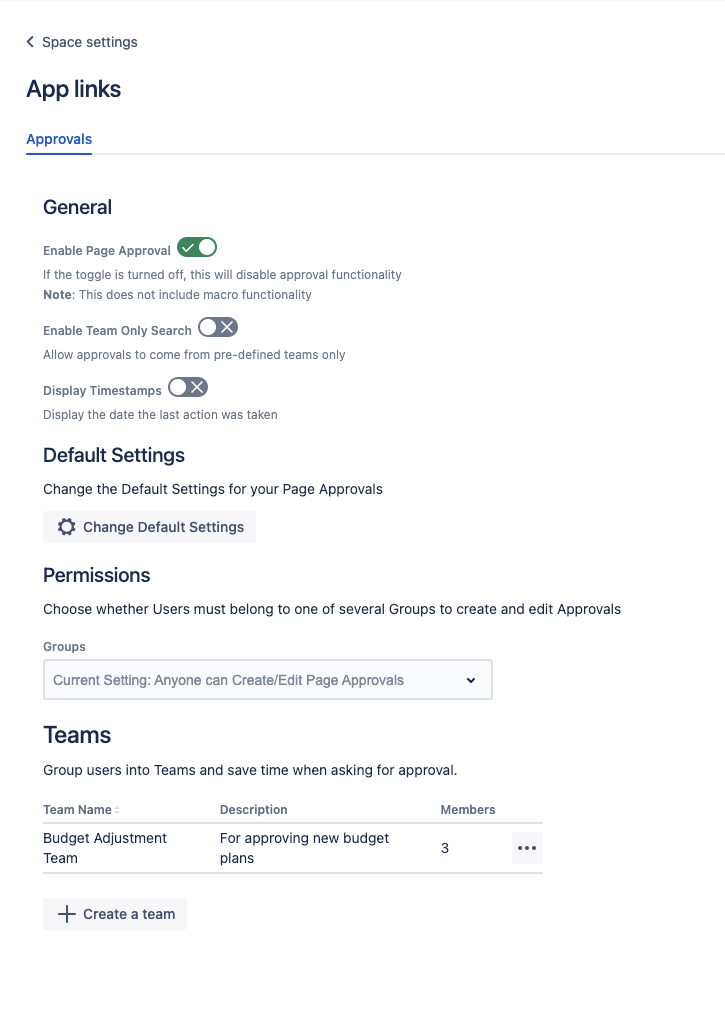Click the Description column header
This screenshot has height=1013, width=725.
click(x=254, y=810)
